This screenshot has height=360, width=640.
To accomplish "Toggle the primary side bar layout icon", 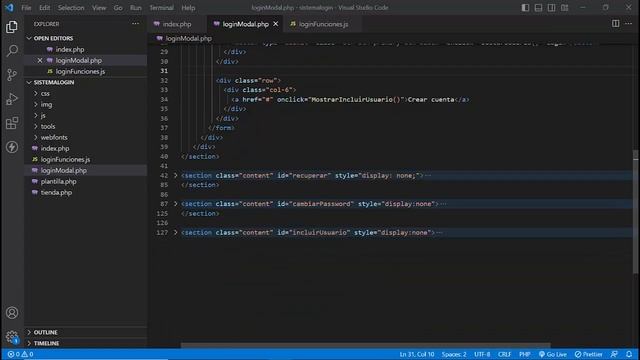I will click(525, 8).
